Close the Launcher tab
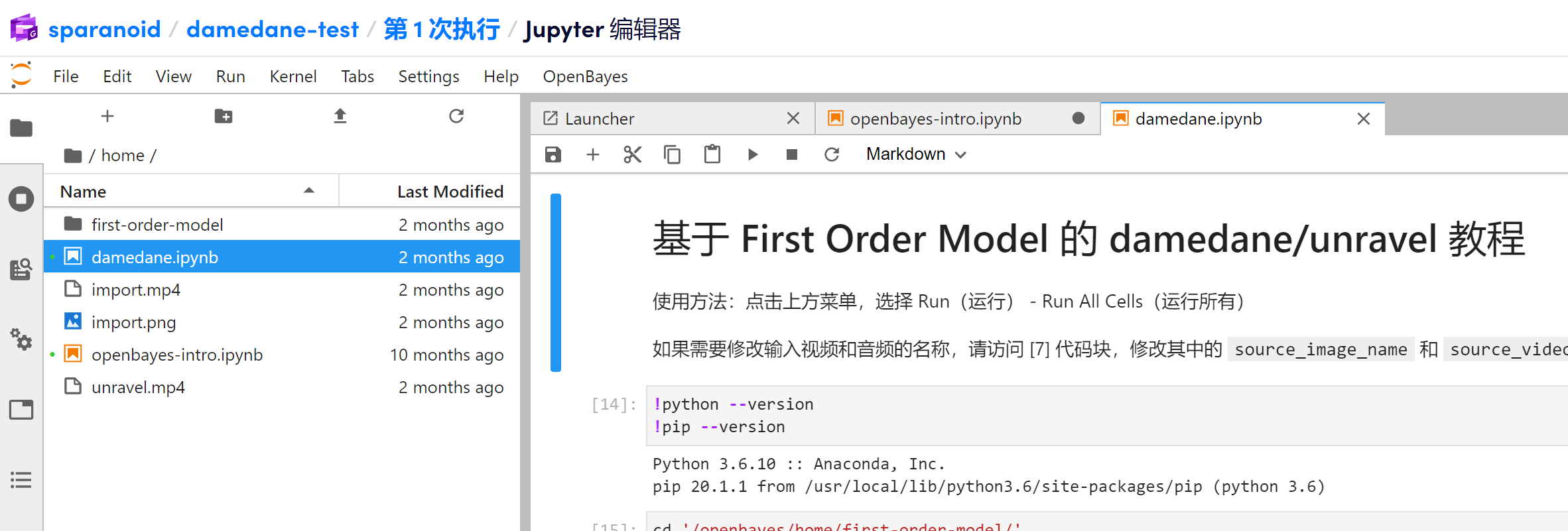Screen dimensions: 1568x531 tap(793, 119)
